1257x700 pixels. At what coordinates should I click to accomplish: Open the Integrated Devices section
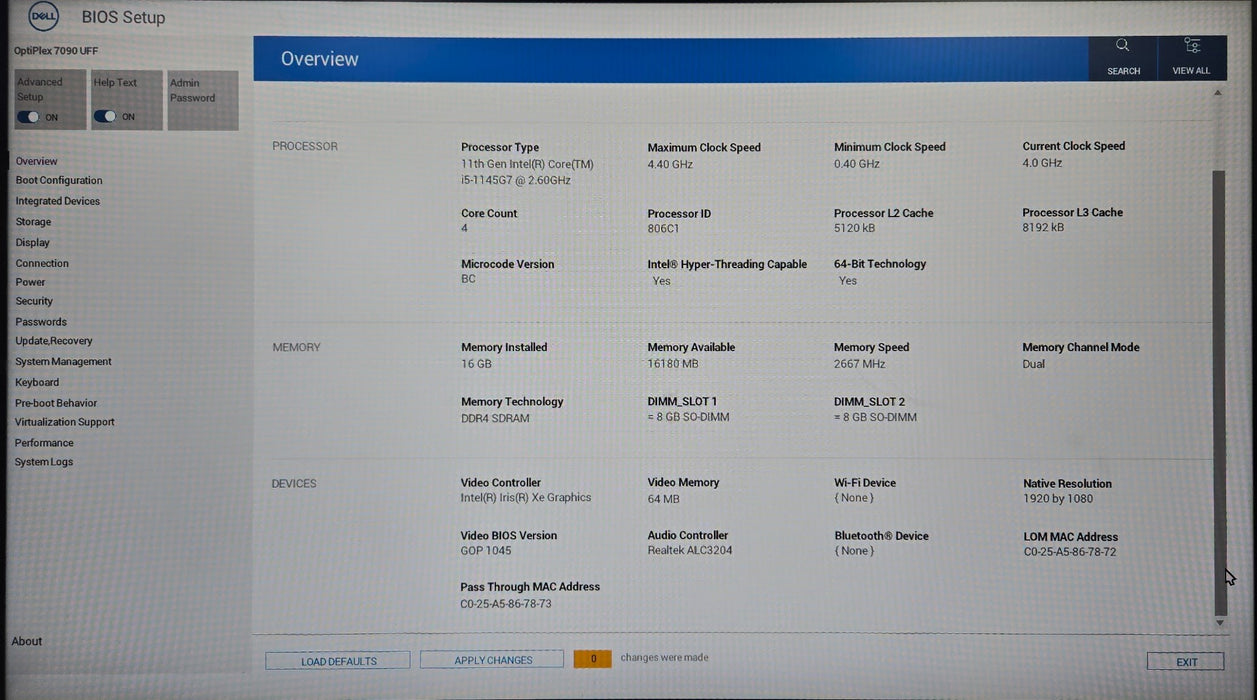[x=58, y=201]
